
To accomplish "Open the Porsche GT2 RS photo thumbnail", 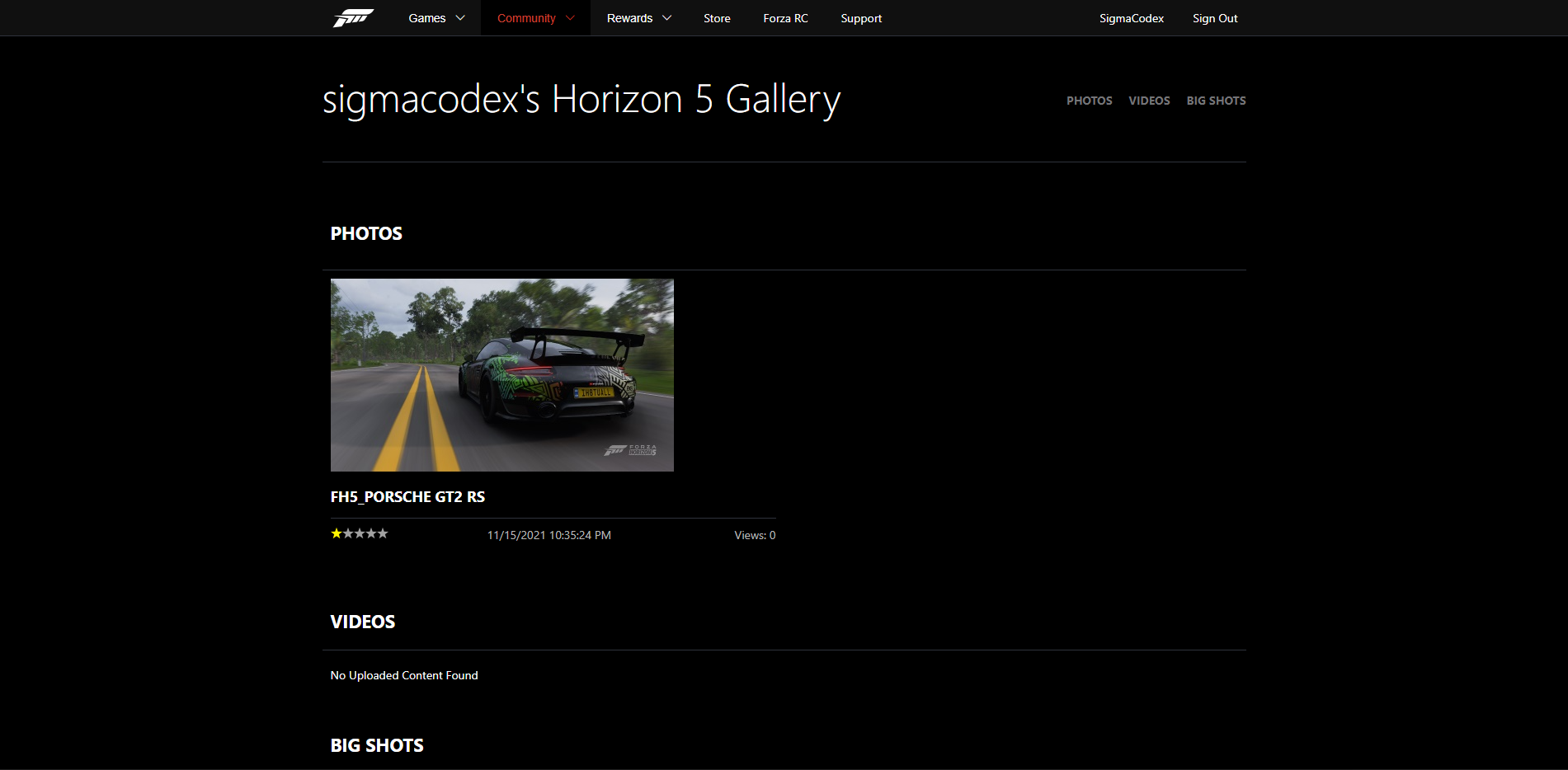I will [502, 375].
